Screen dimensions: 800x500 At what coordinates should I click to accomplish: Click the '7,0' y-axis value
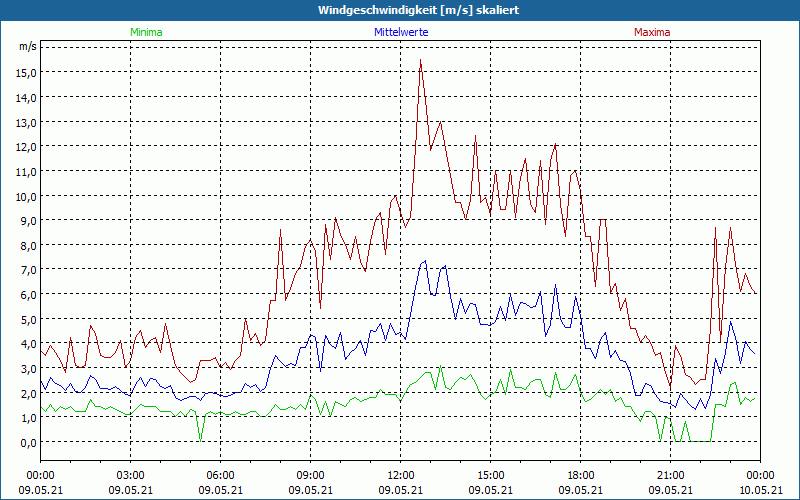pos(29,270)
